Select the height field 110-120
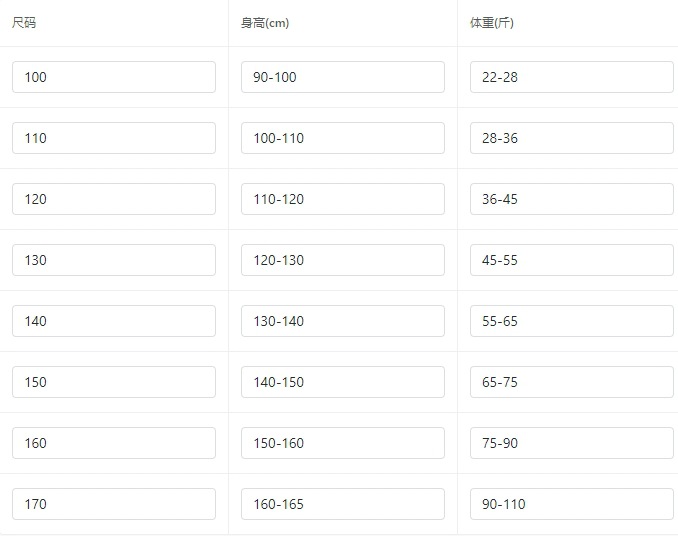 343,199
